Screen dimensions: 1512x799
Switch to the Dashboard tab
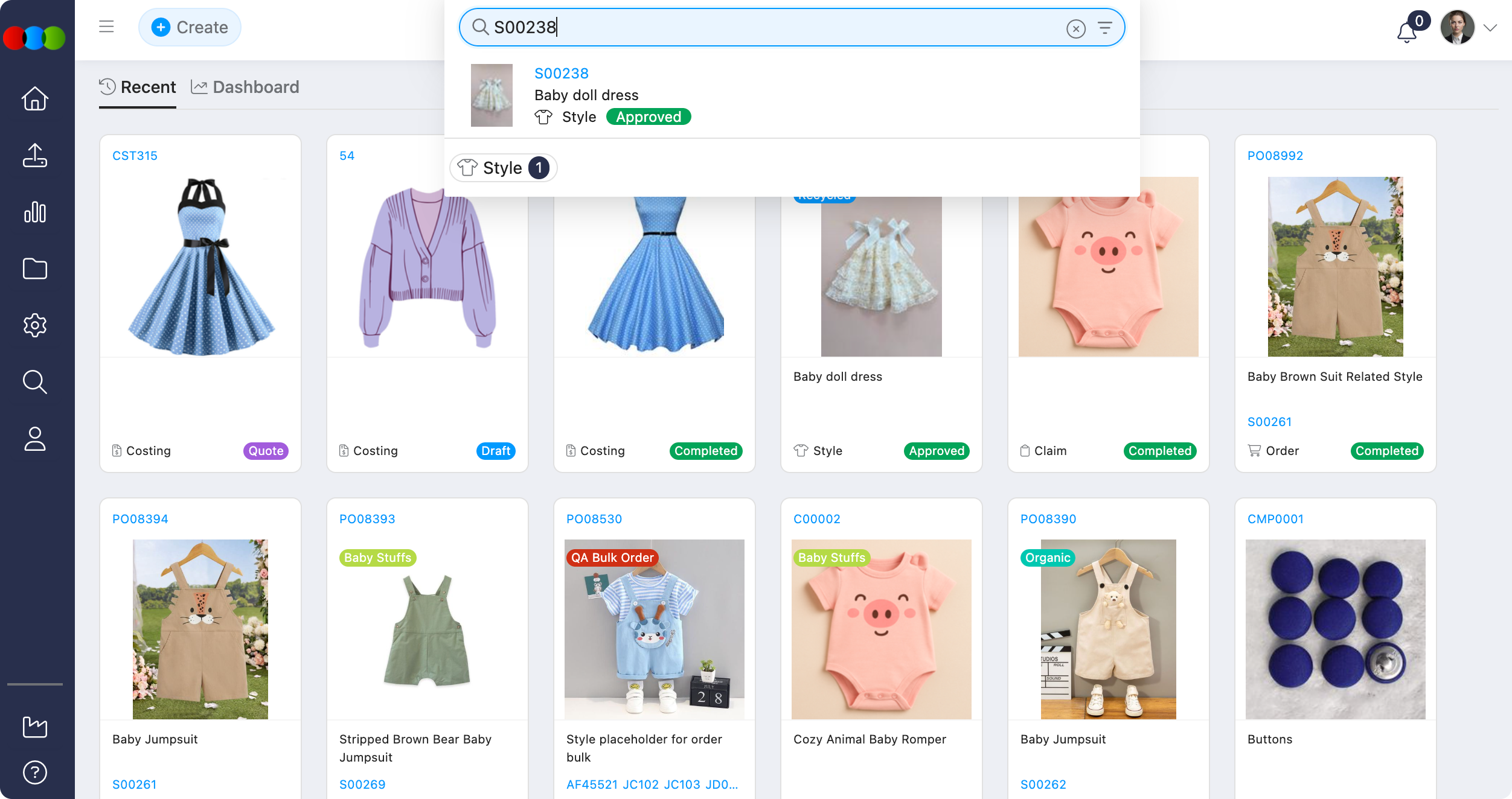[x=245, y=87]
